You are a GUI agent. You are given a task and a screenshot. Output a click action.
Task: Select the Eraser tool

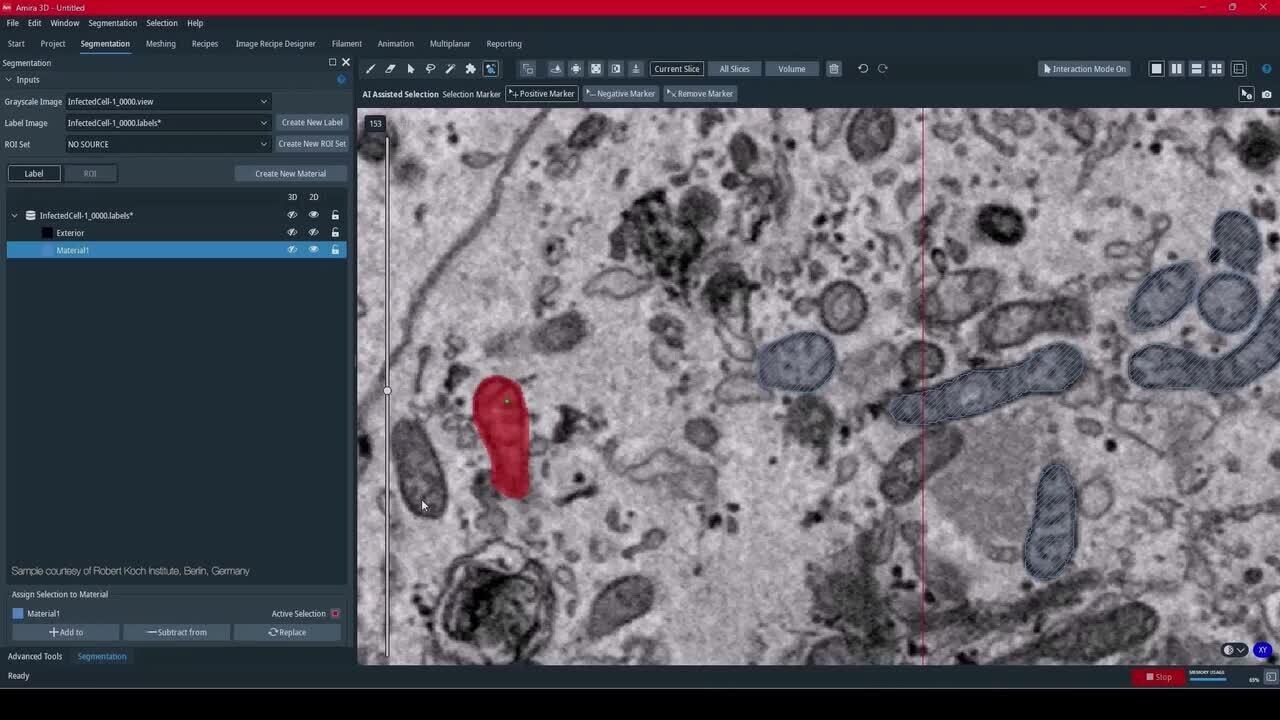(x=390, y=69)
